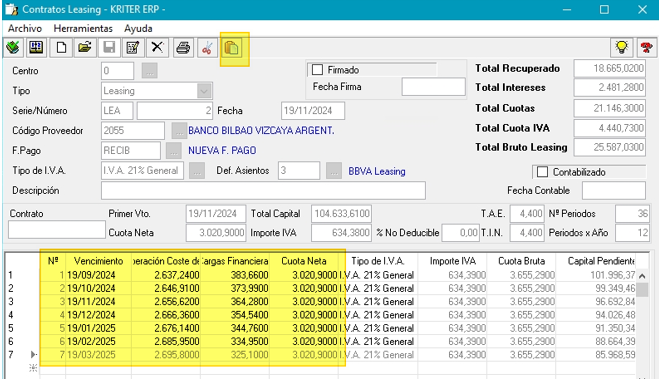Select the row 7 current-record arrow marker
Viewport: 659px width, 380px height.
coord(34,355)
